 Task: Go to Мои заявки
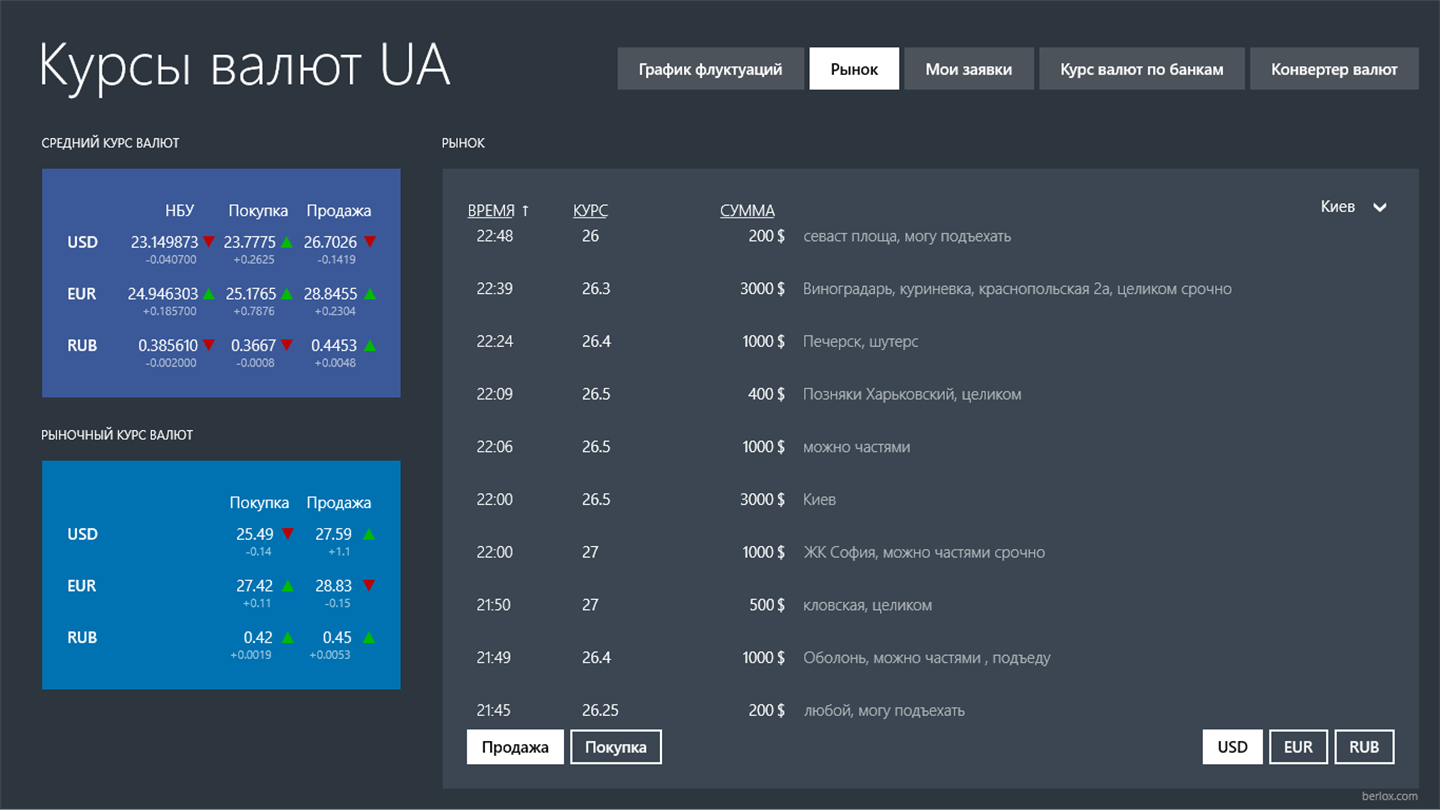[x=968, y=69]
